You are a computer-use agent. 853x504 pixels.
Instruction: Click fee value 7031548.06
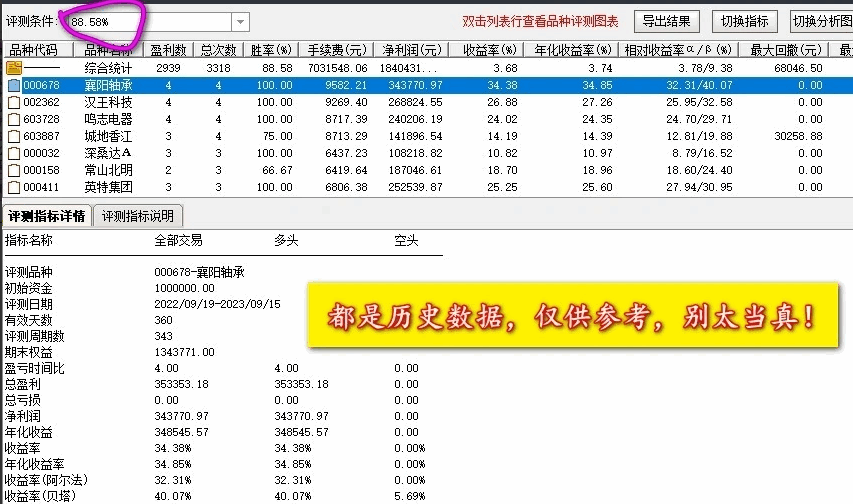[x=337, y=68]
